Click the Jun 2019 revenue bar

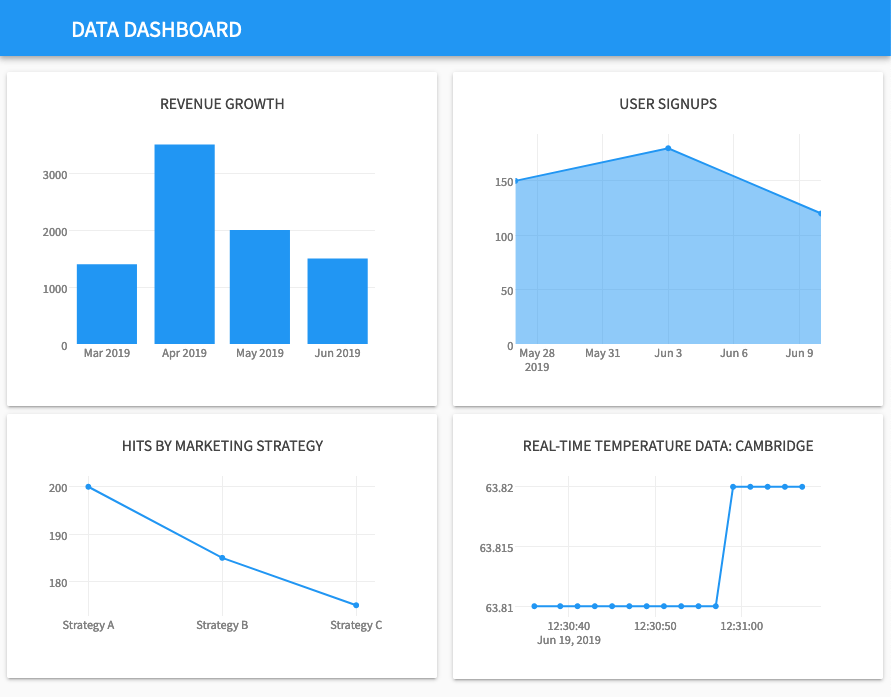pyautogui.click(x=338, y=300)
